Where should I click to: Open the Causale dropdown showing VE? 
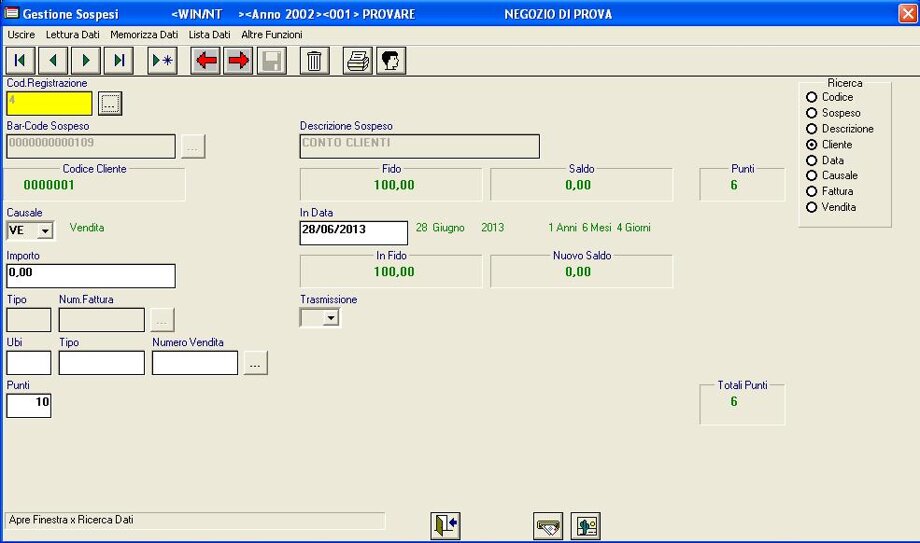[x=44, y=231]
